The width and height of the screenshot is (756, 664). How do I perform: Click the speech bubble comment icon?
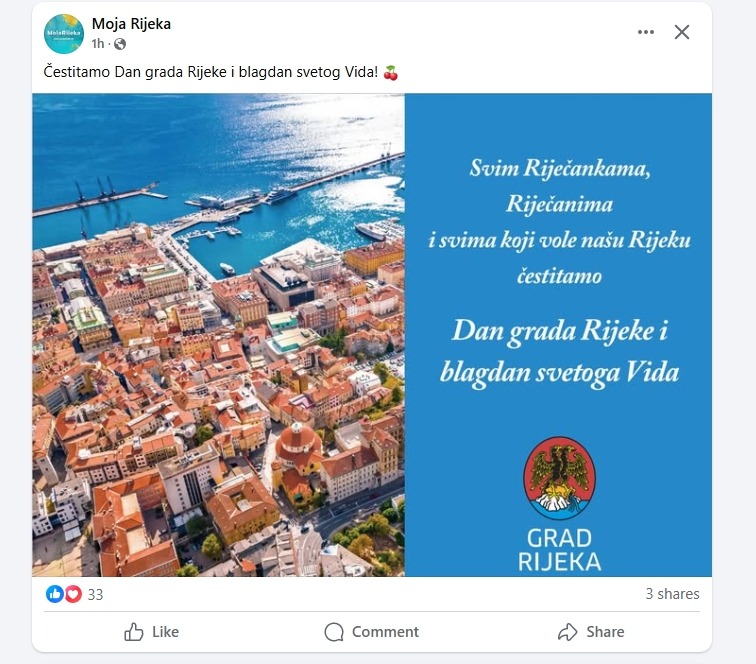pyautogui.click(x=334, y=632)
